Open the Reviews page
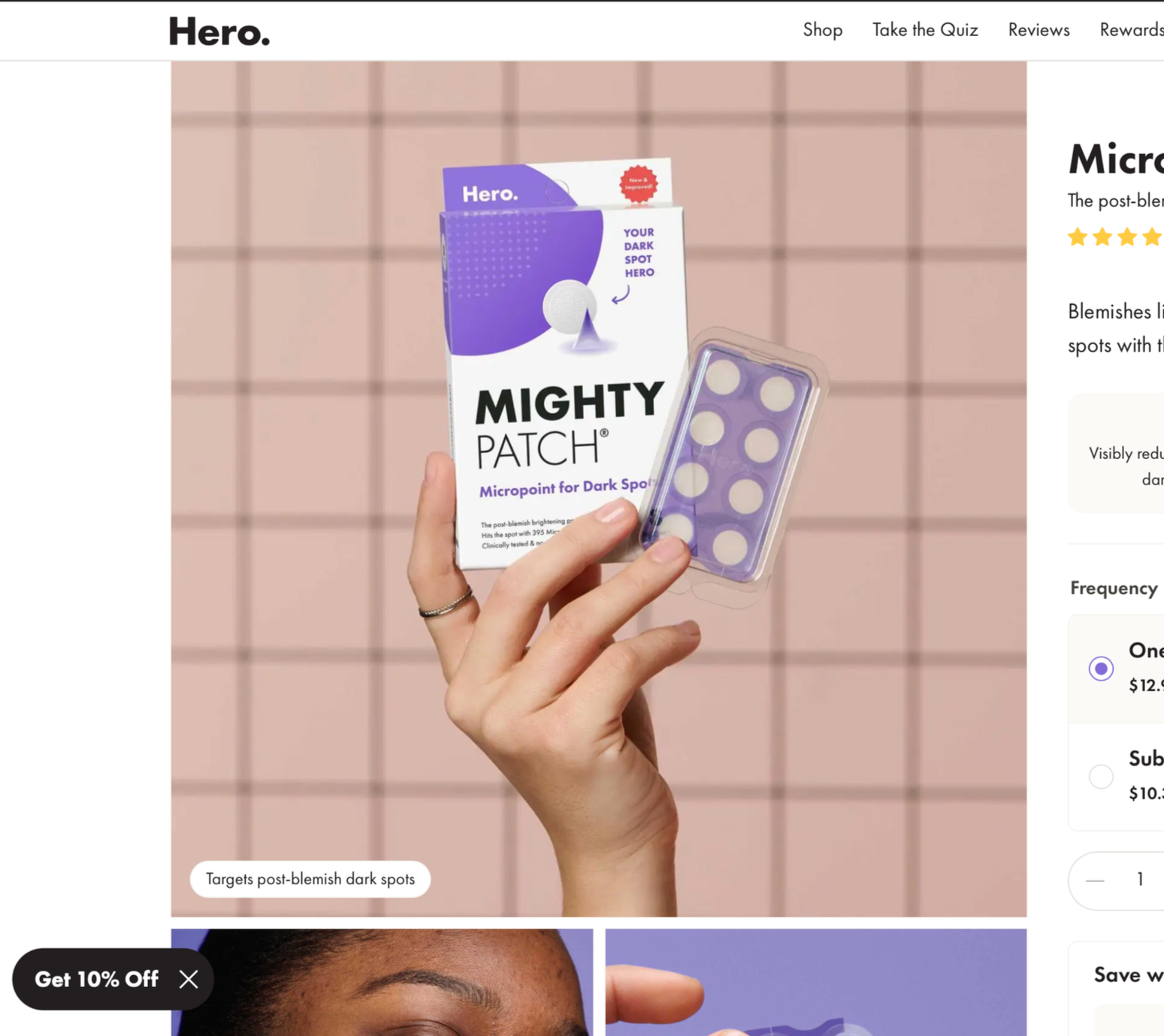Screen dimensions: 1164x1036 coord(1039,30)
